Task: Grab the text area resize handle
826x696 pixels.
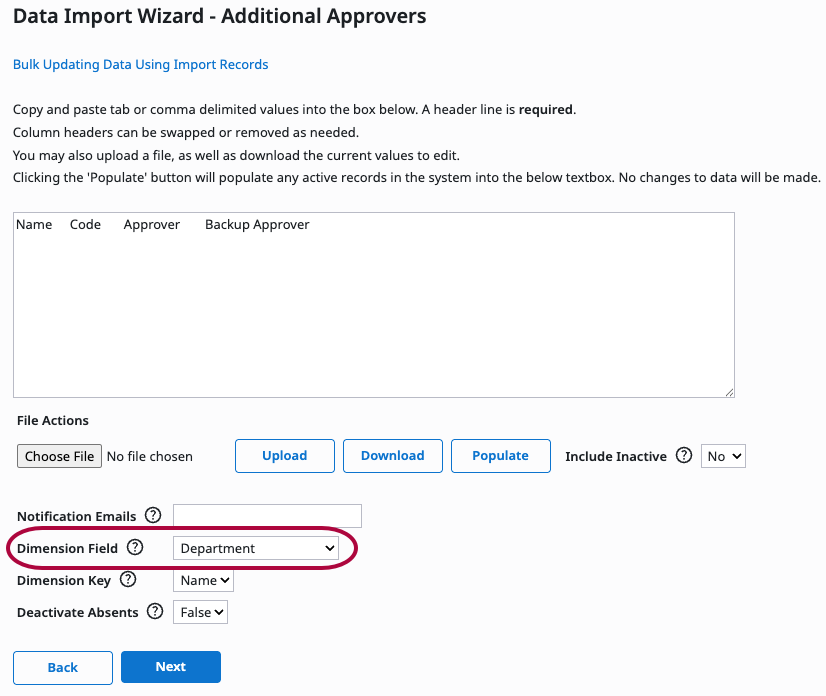Action: click(x=729, y=392)
